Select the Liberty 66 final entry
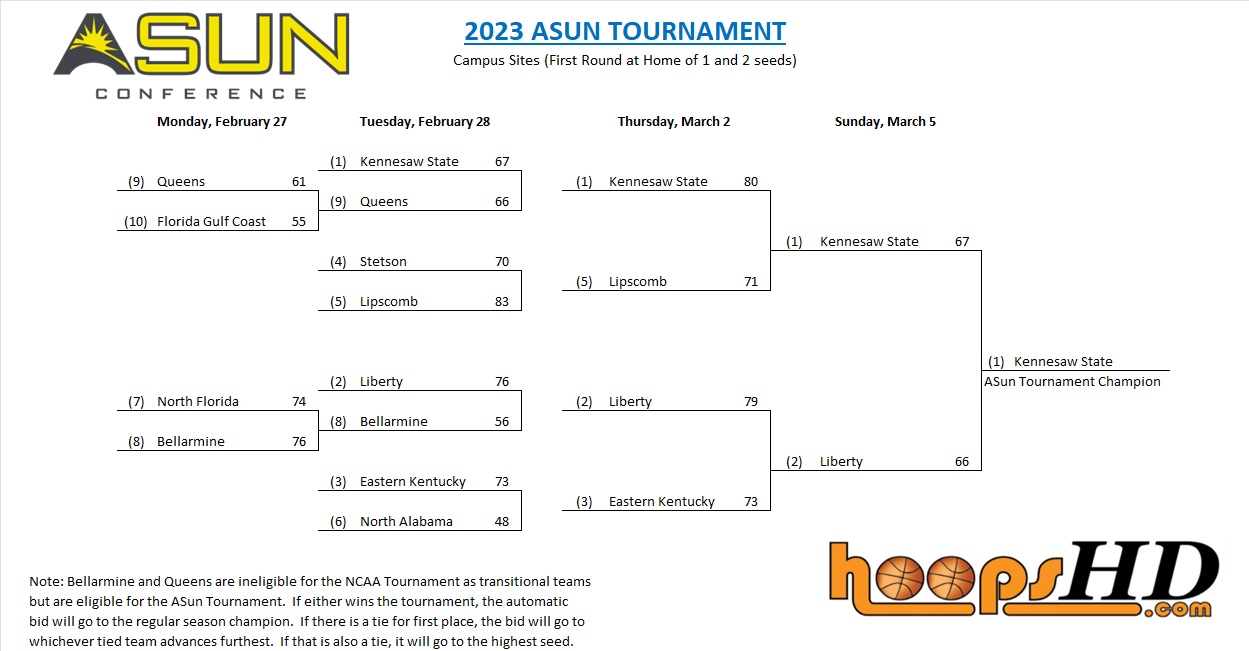The width and height of the screenshot is (1249, 651). tap(876, 462)
